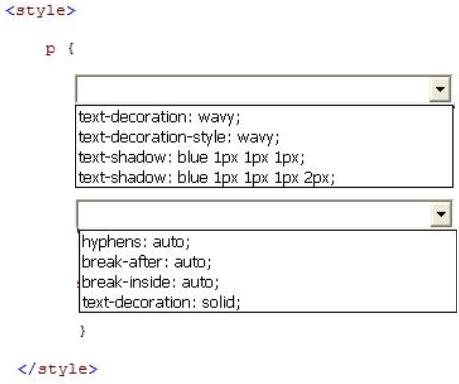This screenshot has width=459, height=384.
Task: Choose 'text-decoration: solid;' option
Action: tap(161, 302)
